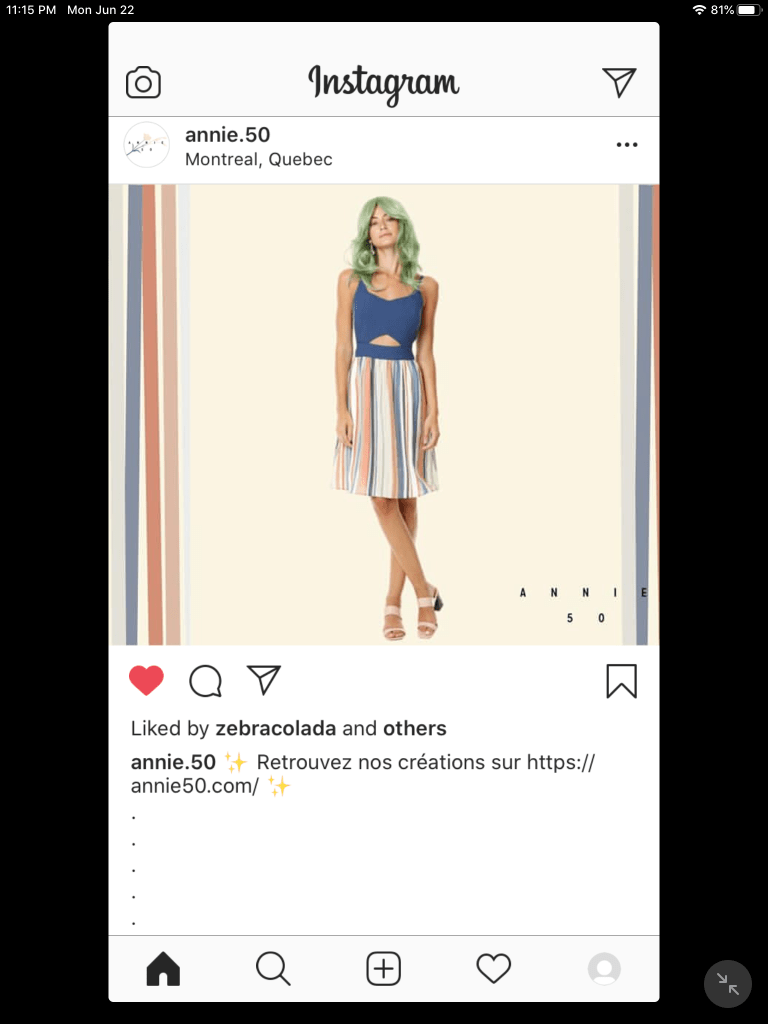Viewport: 768px width, 1024px height.
Task: Tap the new post plus icon
Action: pyautogui.click(x=383, y=968)
